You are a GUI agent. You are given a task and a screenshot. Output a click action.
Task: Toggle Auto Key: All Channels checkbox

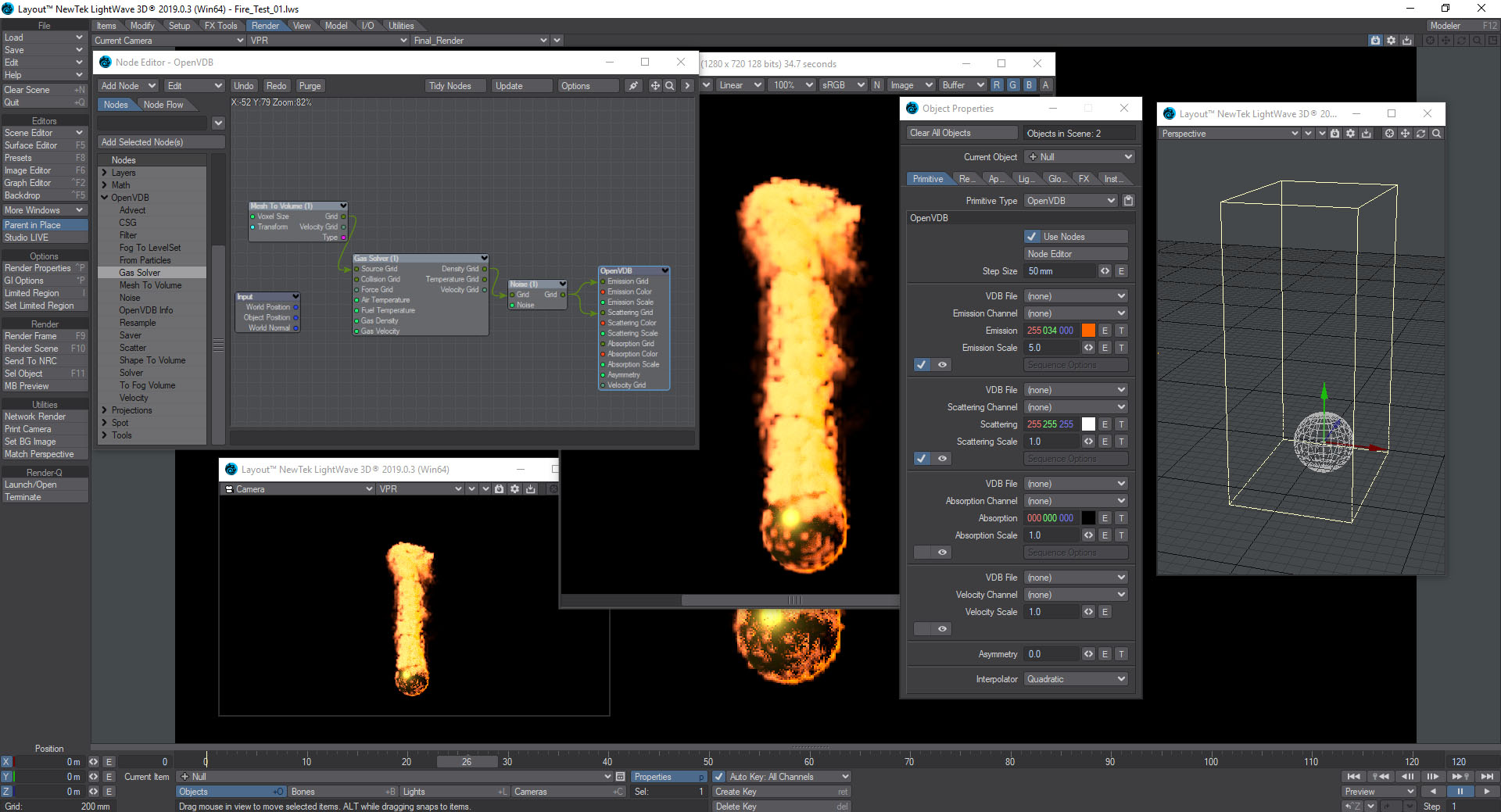click(719, 777)
